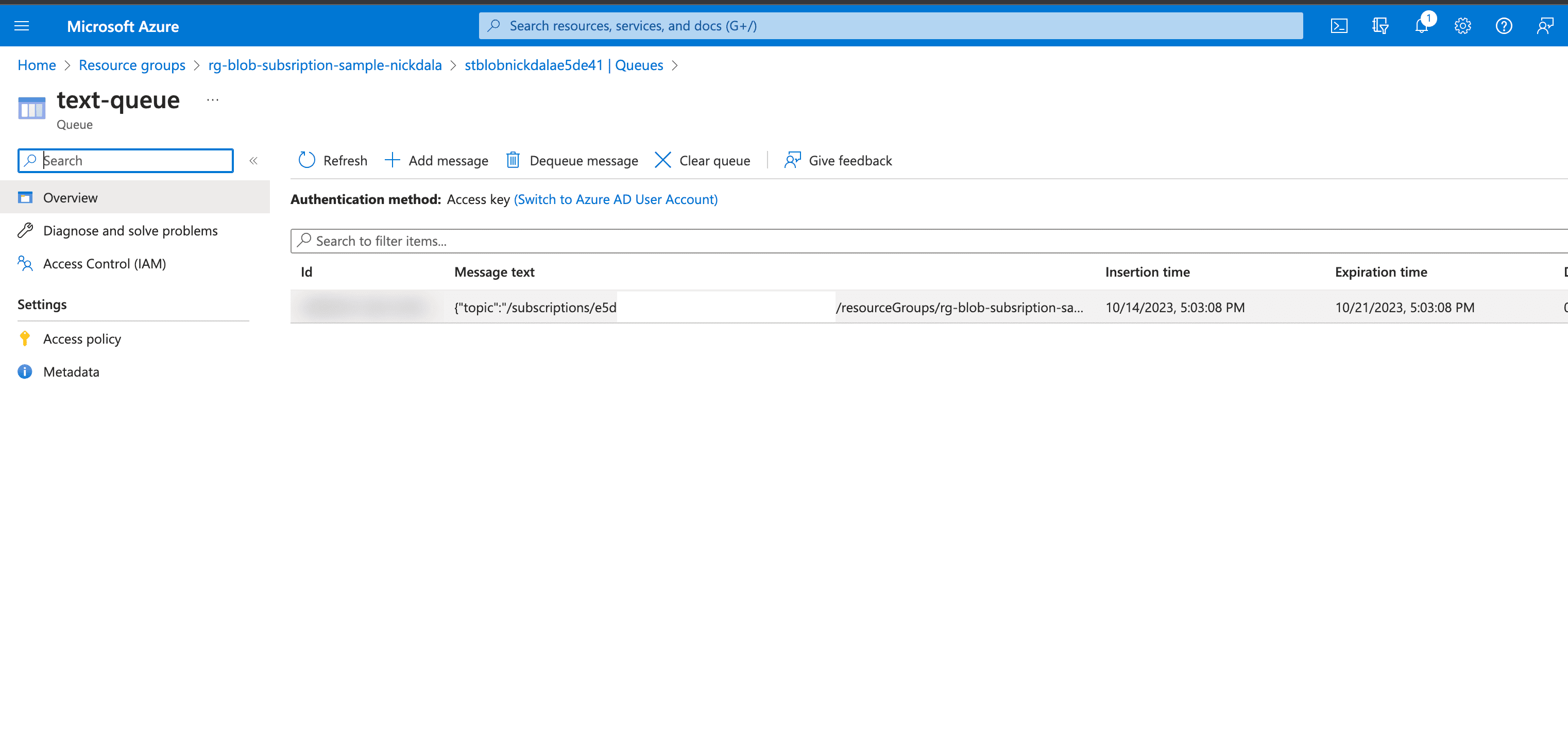Viewport: 1568px width, 747px height.
Task: Open the more options ellipsis beside text-queue
Action: click(212, 100)
